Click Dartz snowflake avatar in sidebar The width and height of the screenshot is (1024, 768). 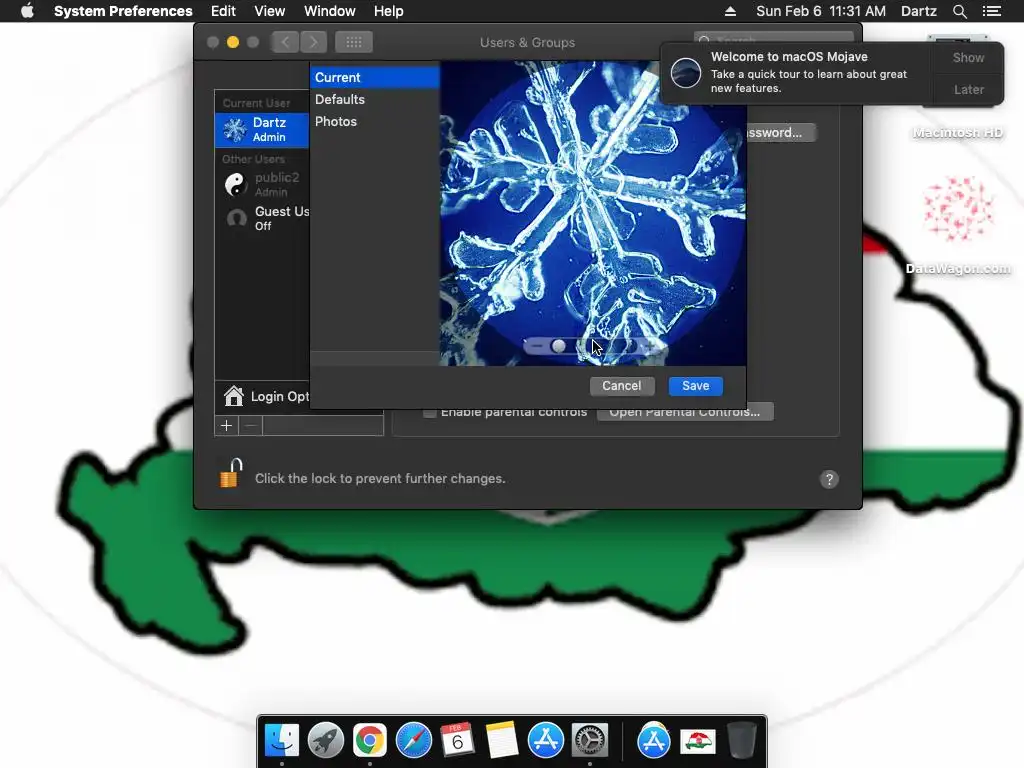(x=234, y=129)
